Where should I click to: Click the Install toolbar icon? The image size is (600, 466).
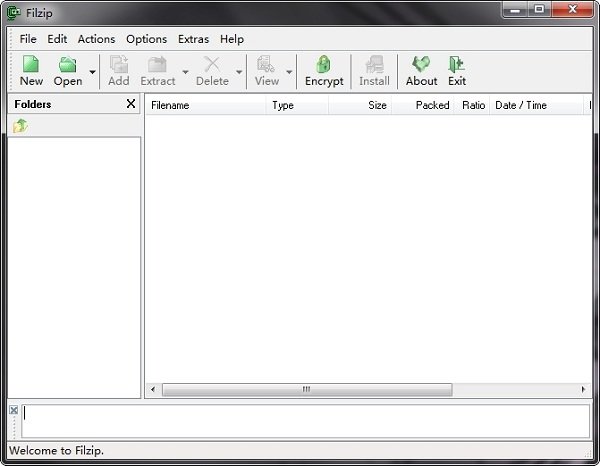coord(374,67)
